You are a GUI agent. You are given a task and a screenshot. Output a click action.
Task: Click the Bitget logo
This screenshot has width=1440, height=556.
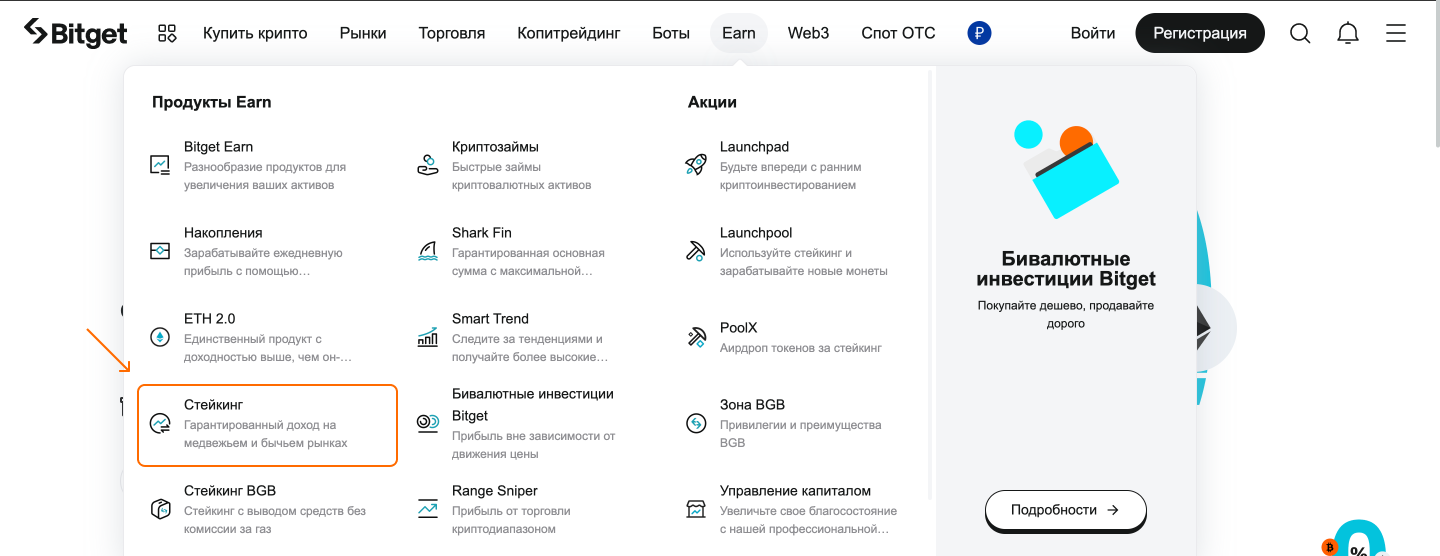tap(76, 33)
